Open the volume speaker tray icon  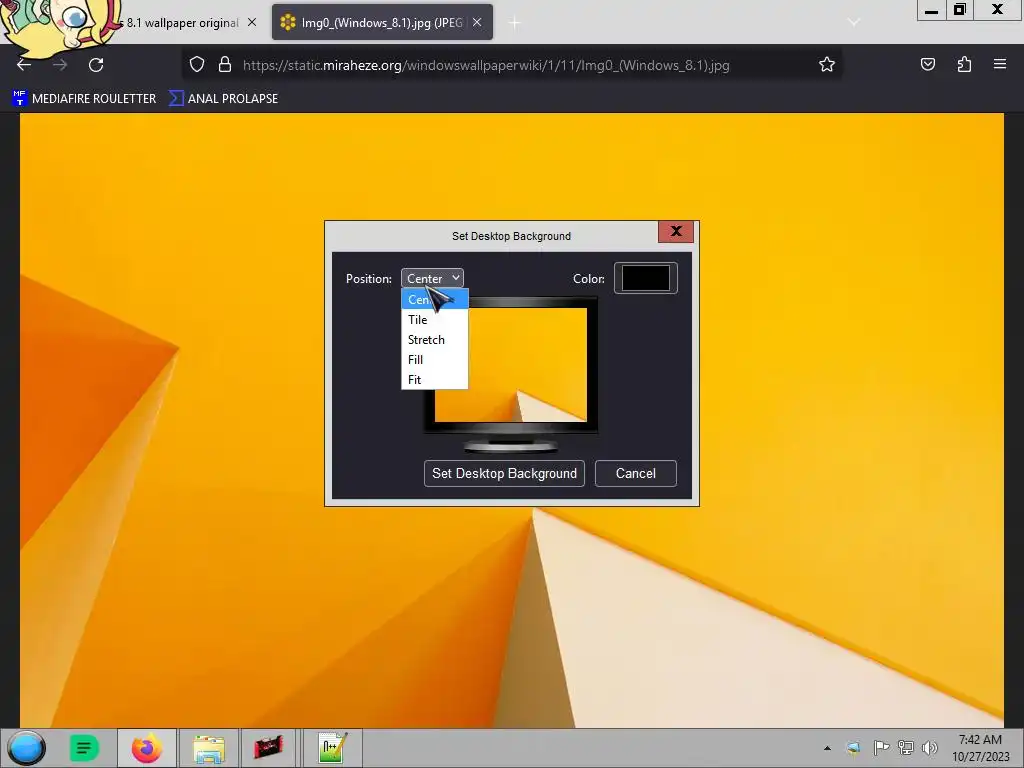pos(929,748)
